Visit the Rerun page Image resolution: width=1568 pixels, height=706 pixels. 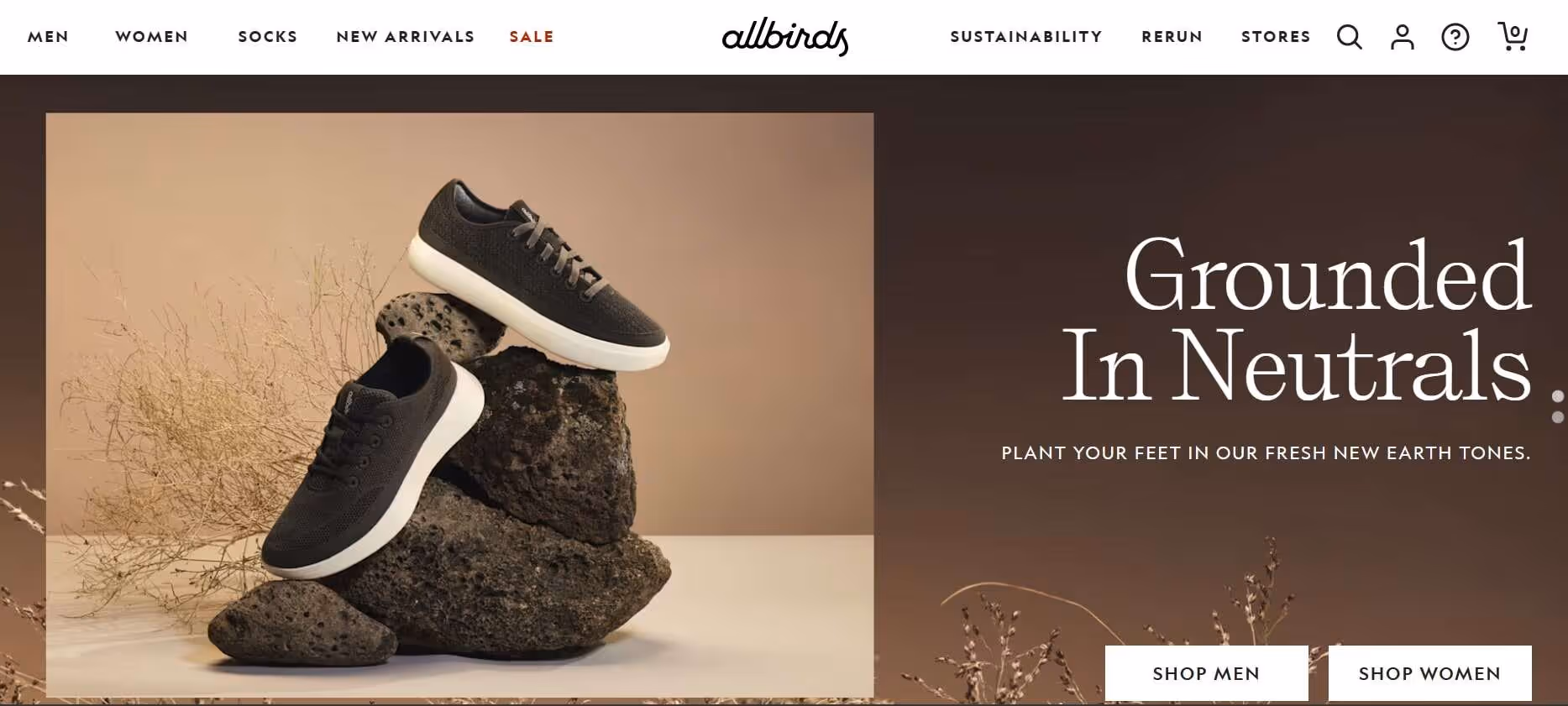(x=1172, y=37)
